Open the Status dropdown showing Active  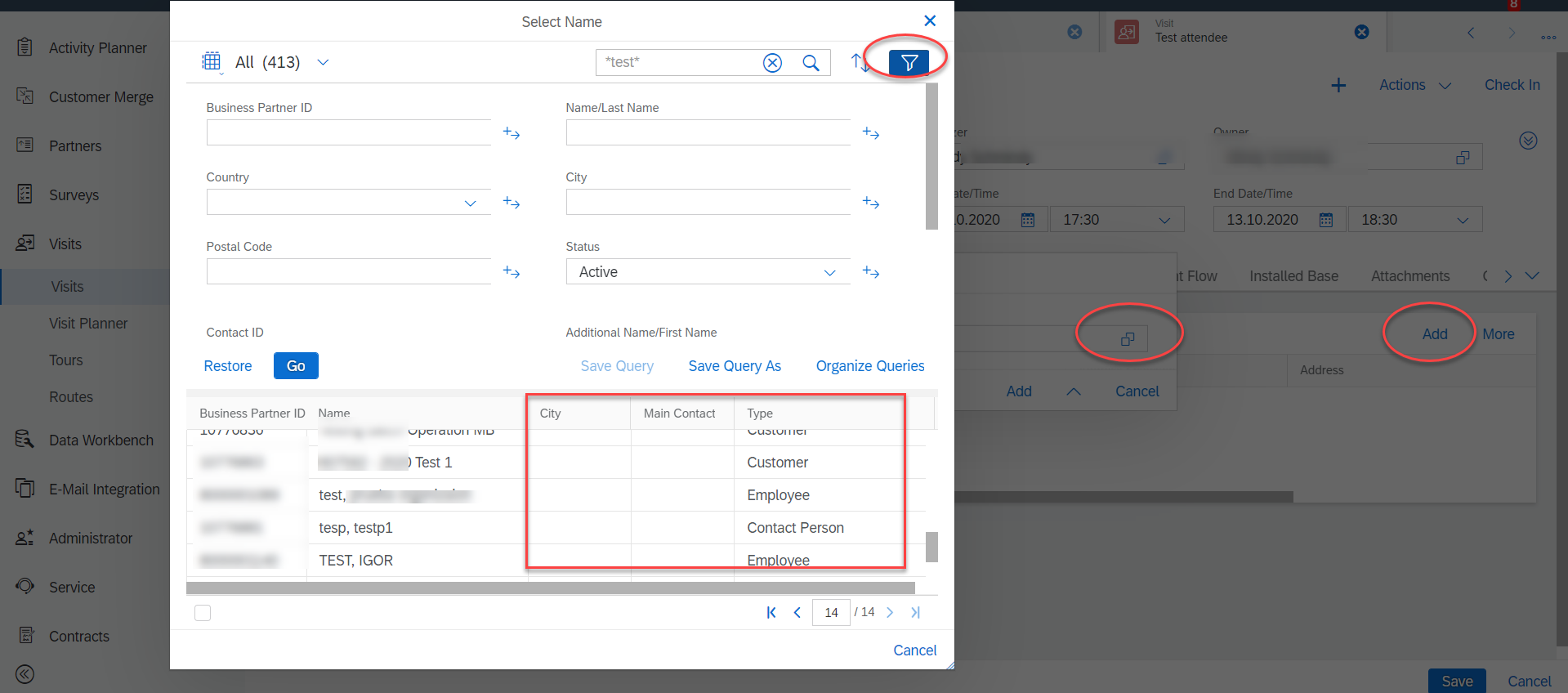coord(830,272)
